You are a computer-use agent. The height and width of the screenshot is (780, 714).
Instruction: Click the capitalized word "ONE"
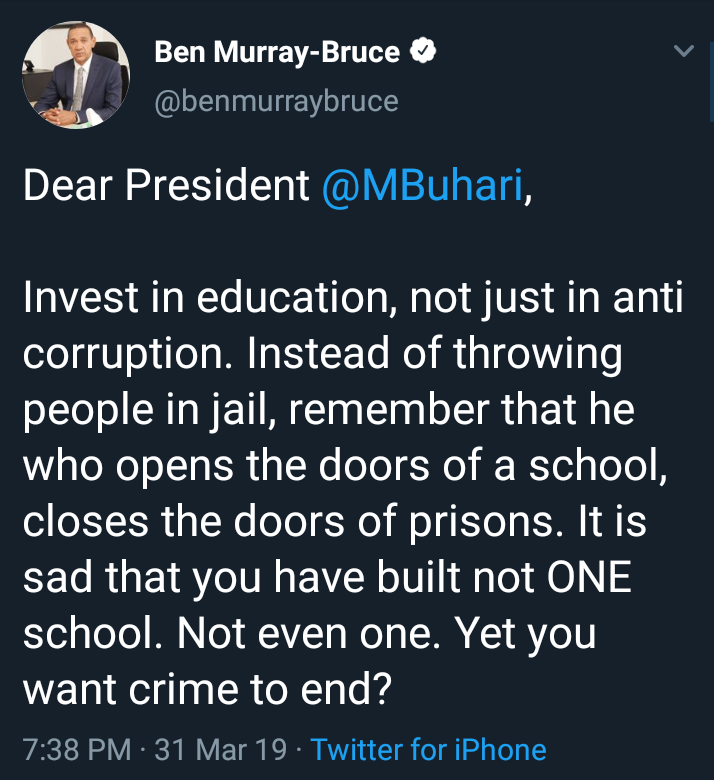[588, 580]
